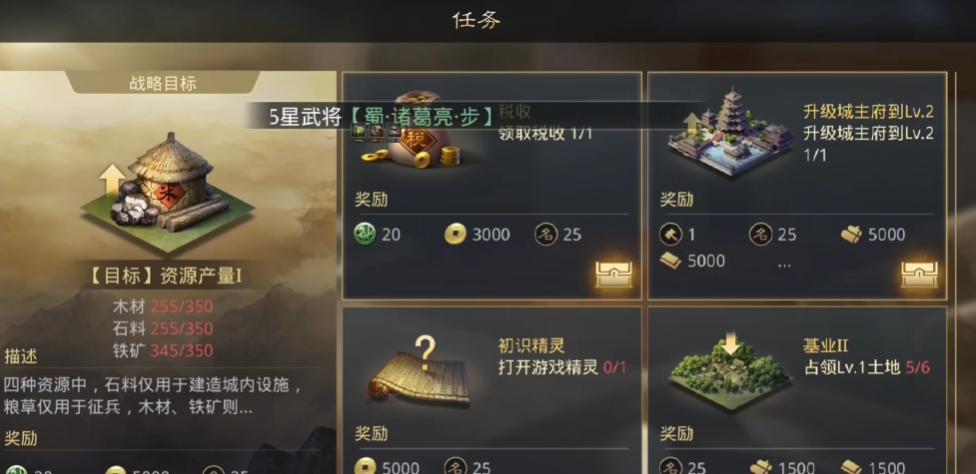
Task: Open the 基业II land occupation task
Action: coord(797,390)
